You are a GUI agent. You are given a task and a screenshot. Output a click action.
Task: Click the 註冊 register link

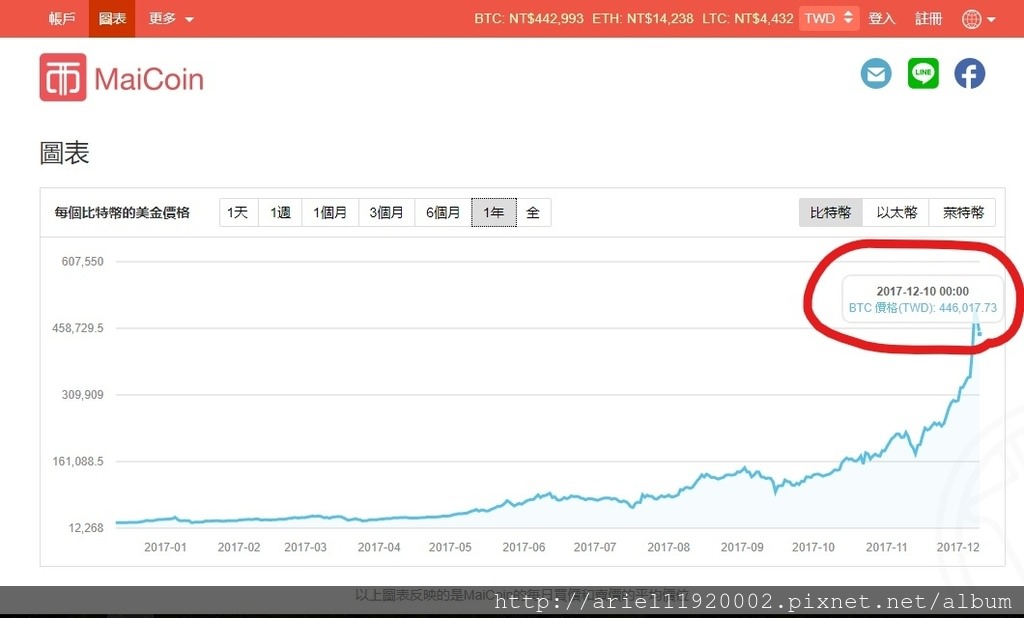[928, 18]
